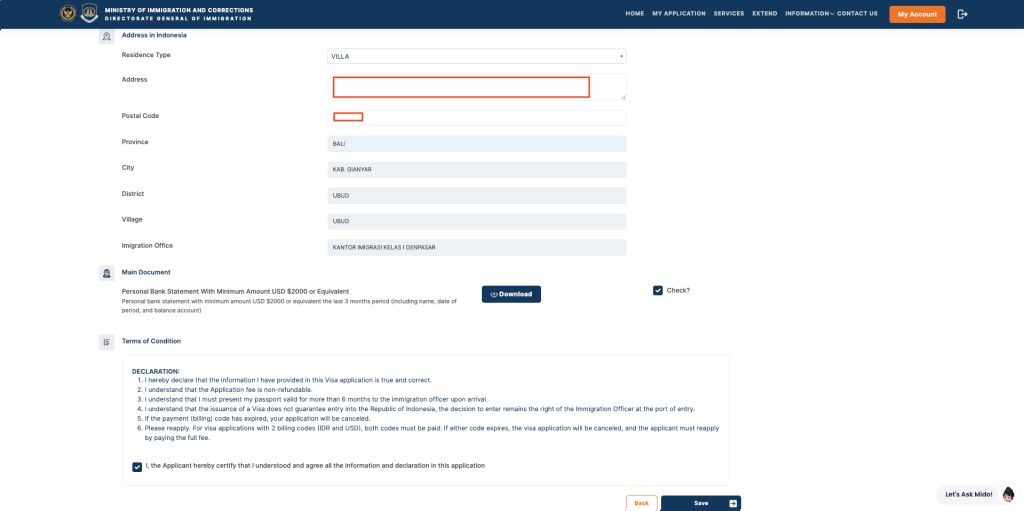The image size is (1024, 511).
Task: Click the arrow icon on the Save button
Action: (733, 504)
